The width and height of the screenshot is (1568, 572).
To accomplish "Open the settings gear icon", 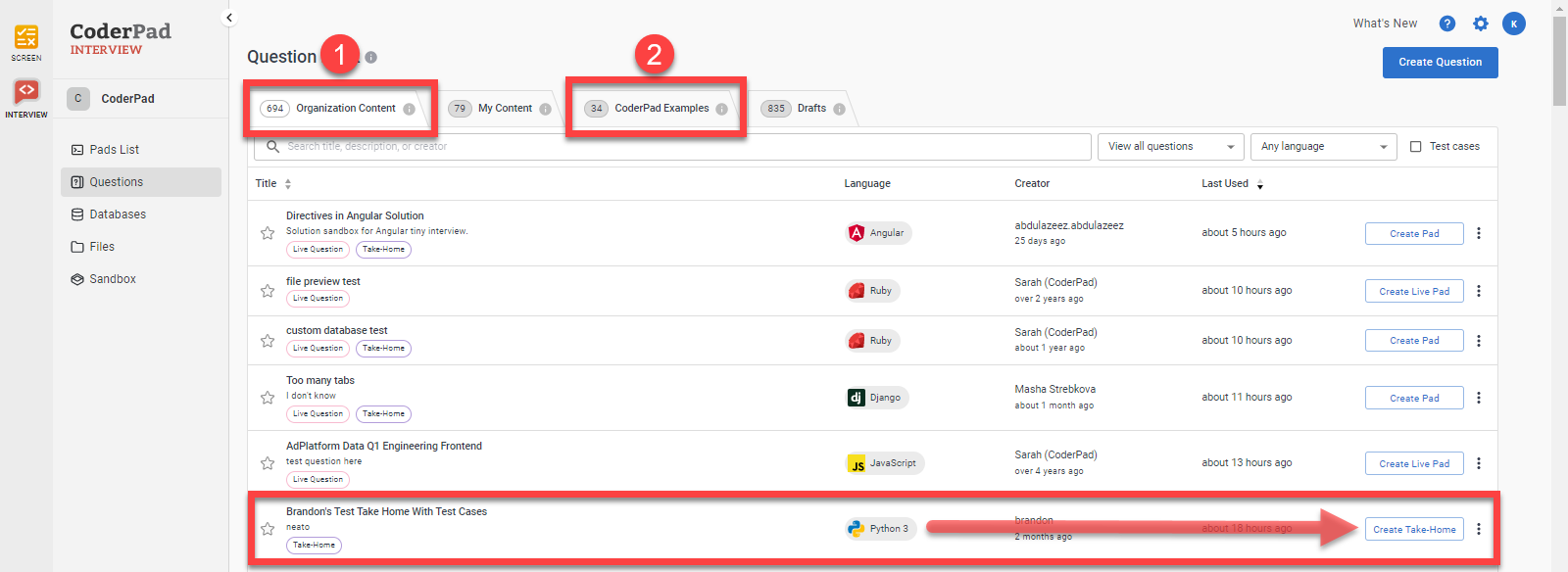I will tap(1480, 24).
